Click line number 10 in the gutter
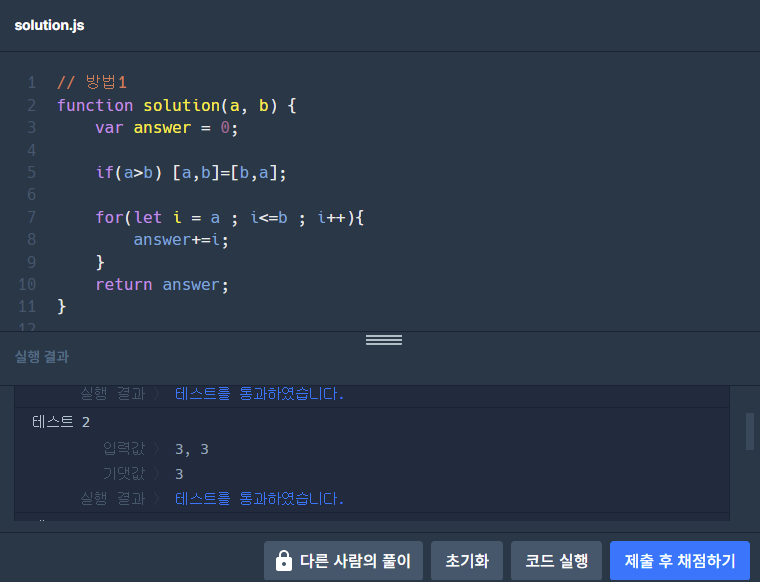760x582 pixels. point(27,284)
